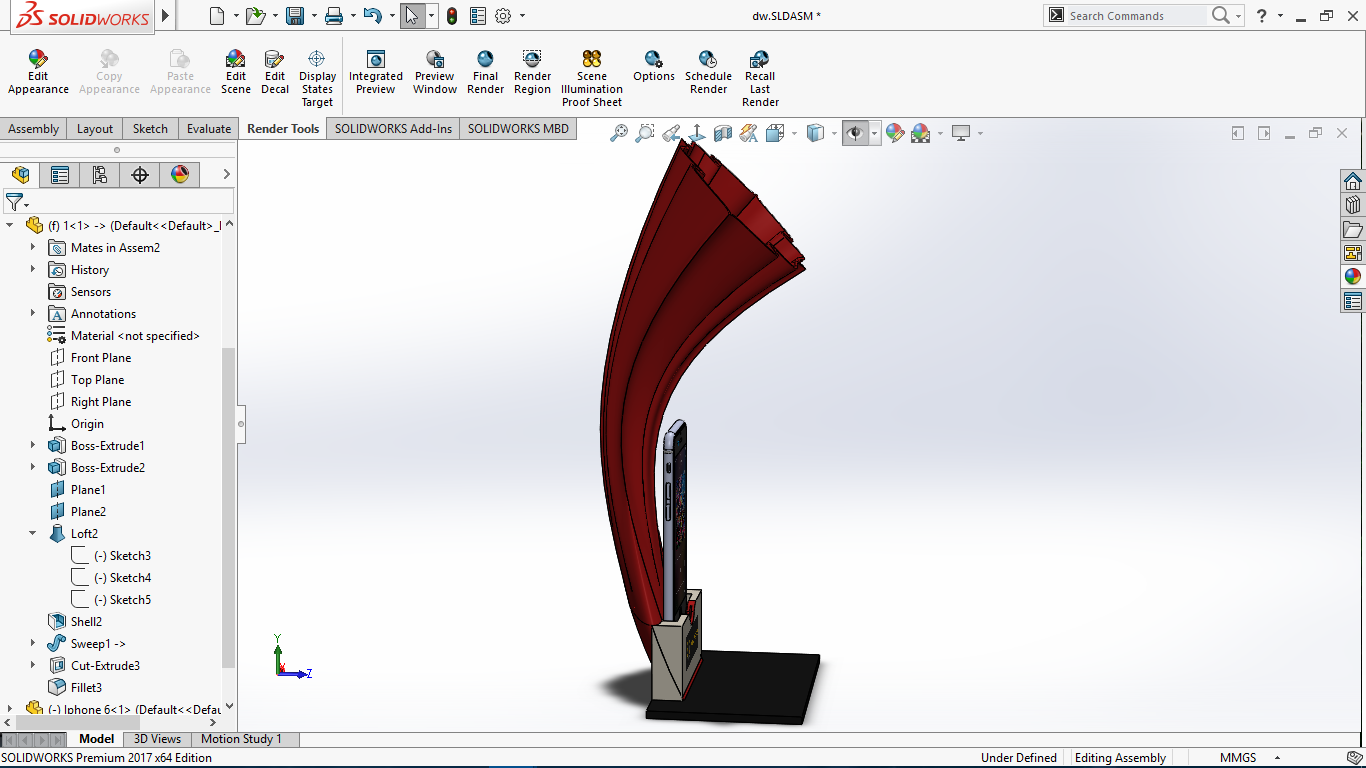Open the DisplayManager tab
The image size is (1366, 768).
[180, 175]
